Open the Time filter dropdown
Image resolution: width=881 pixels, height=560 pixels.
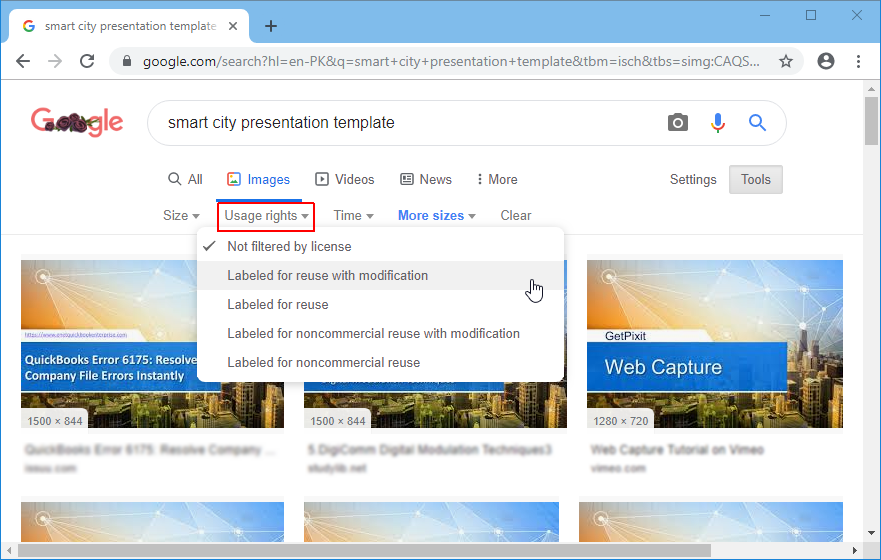353,216
